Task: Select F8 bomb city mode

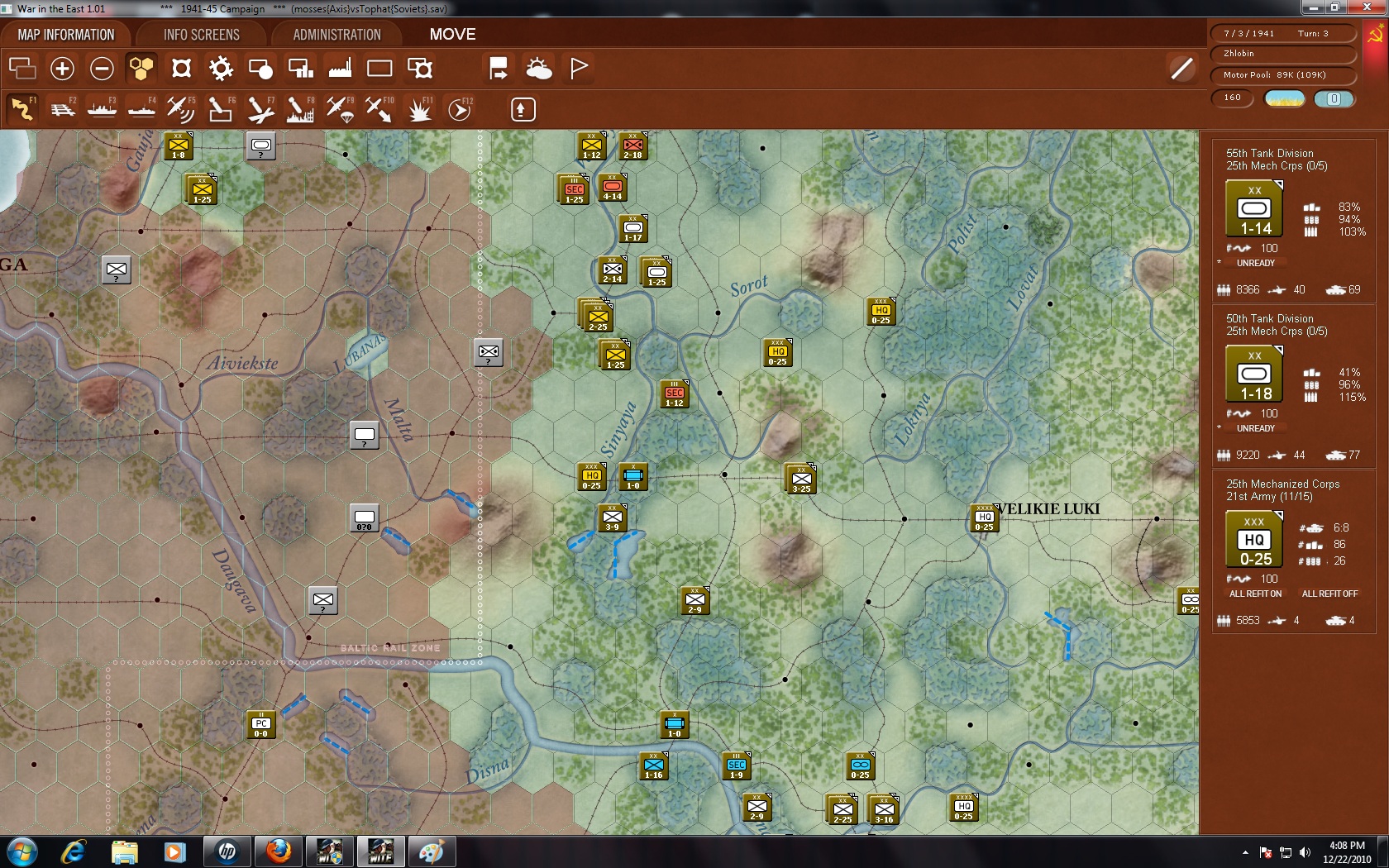Action: 300,109
